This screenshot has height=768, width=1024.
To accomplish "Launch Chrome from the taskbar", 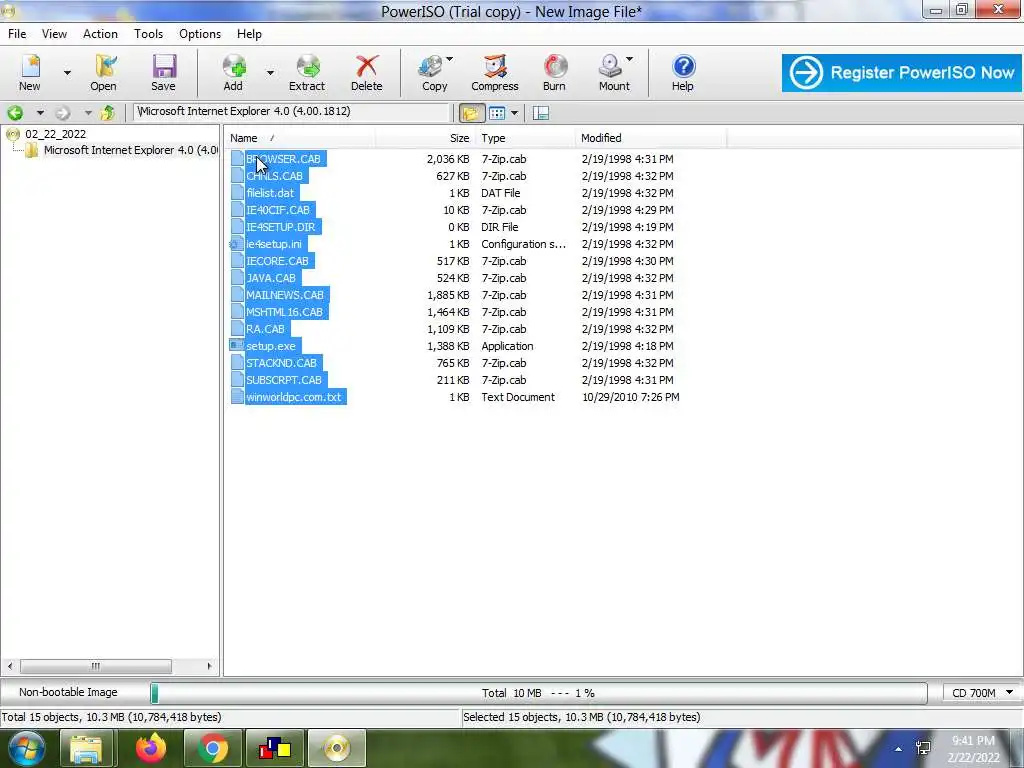I will tap(212, 748).
